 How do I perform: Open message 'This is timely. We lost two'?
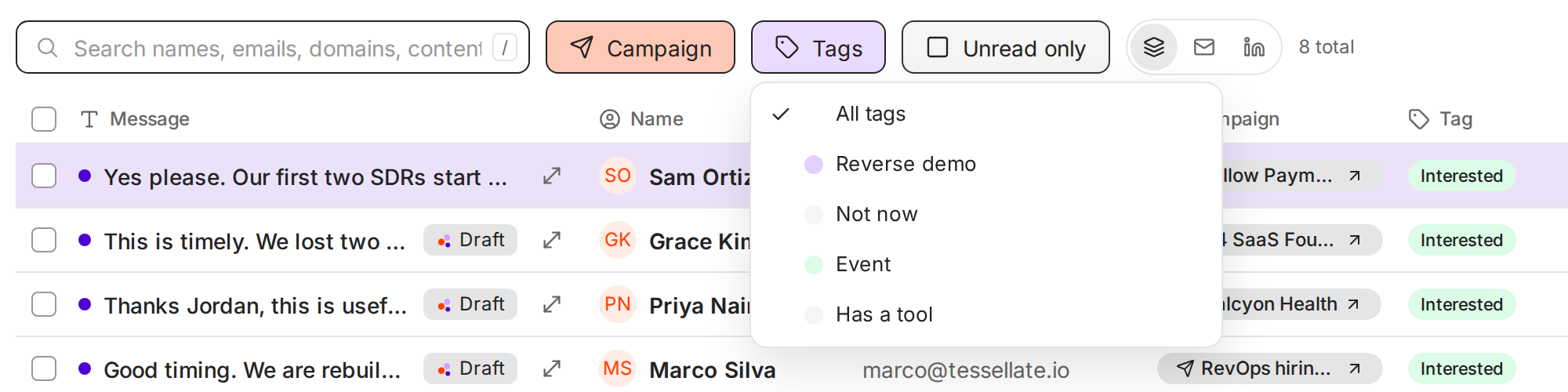(255, 241)
